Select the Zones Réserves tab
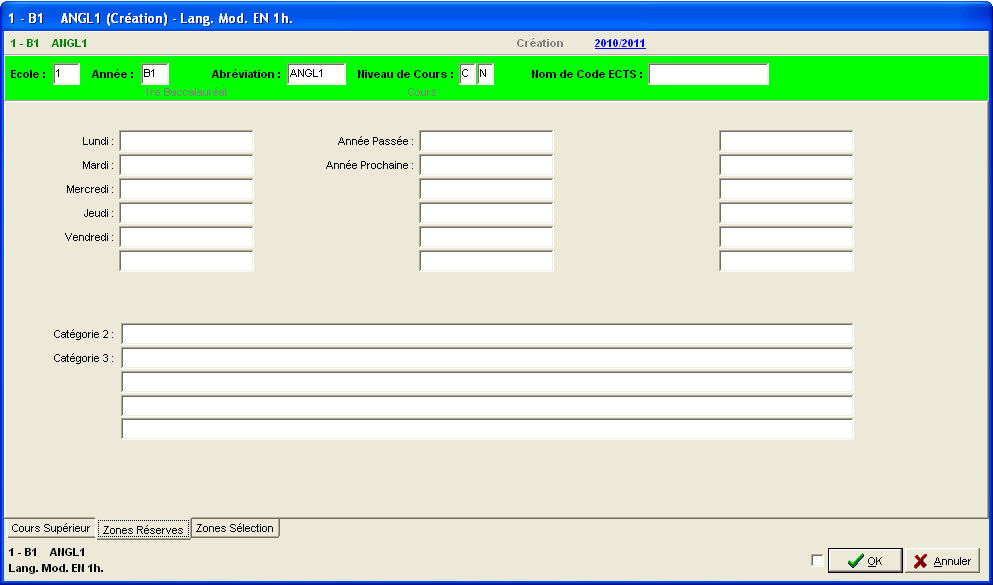 pos(143,530)
